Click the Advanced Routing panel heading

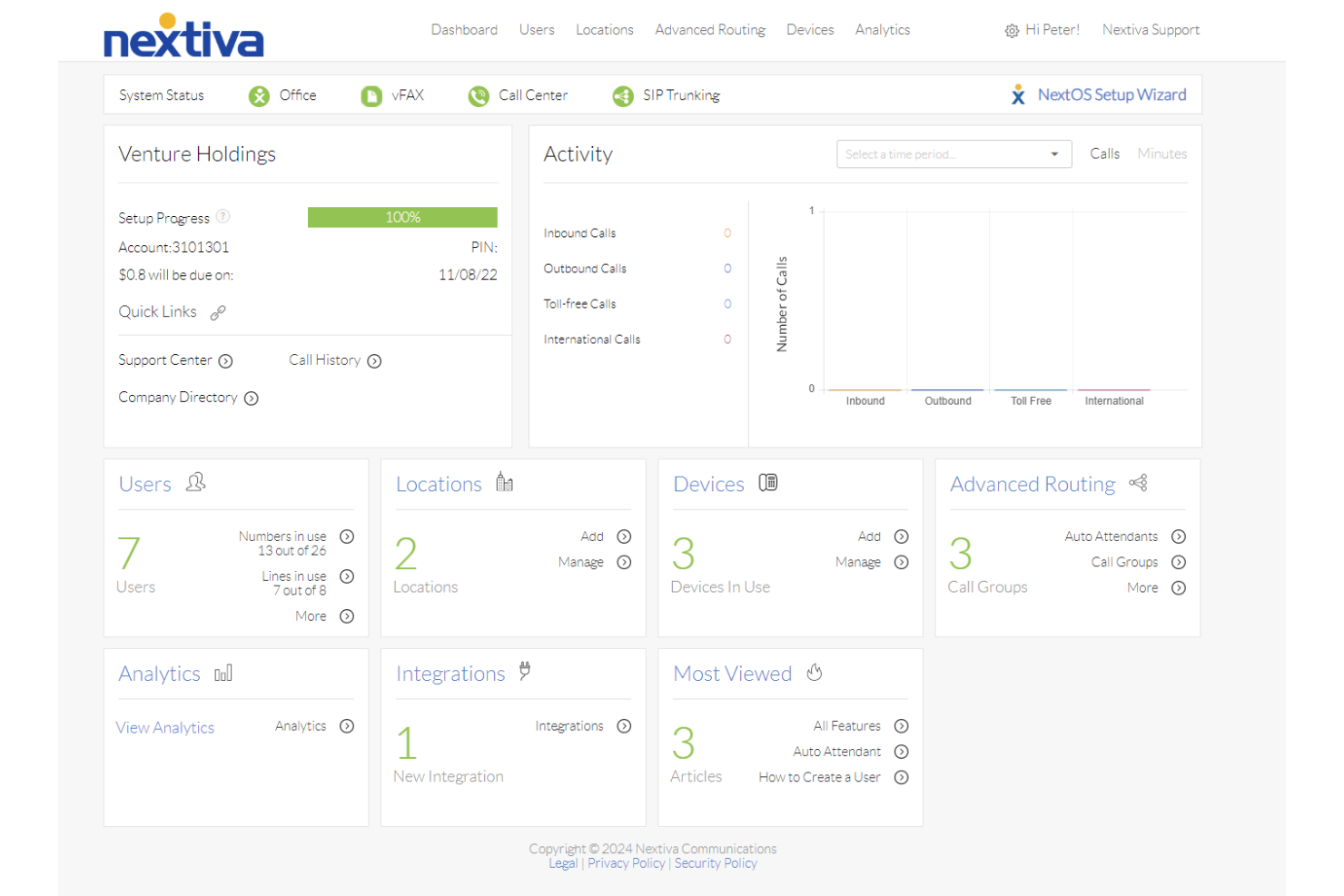point(1033,485)
